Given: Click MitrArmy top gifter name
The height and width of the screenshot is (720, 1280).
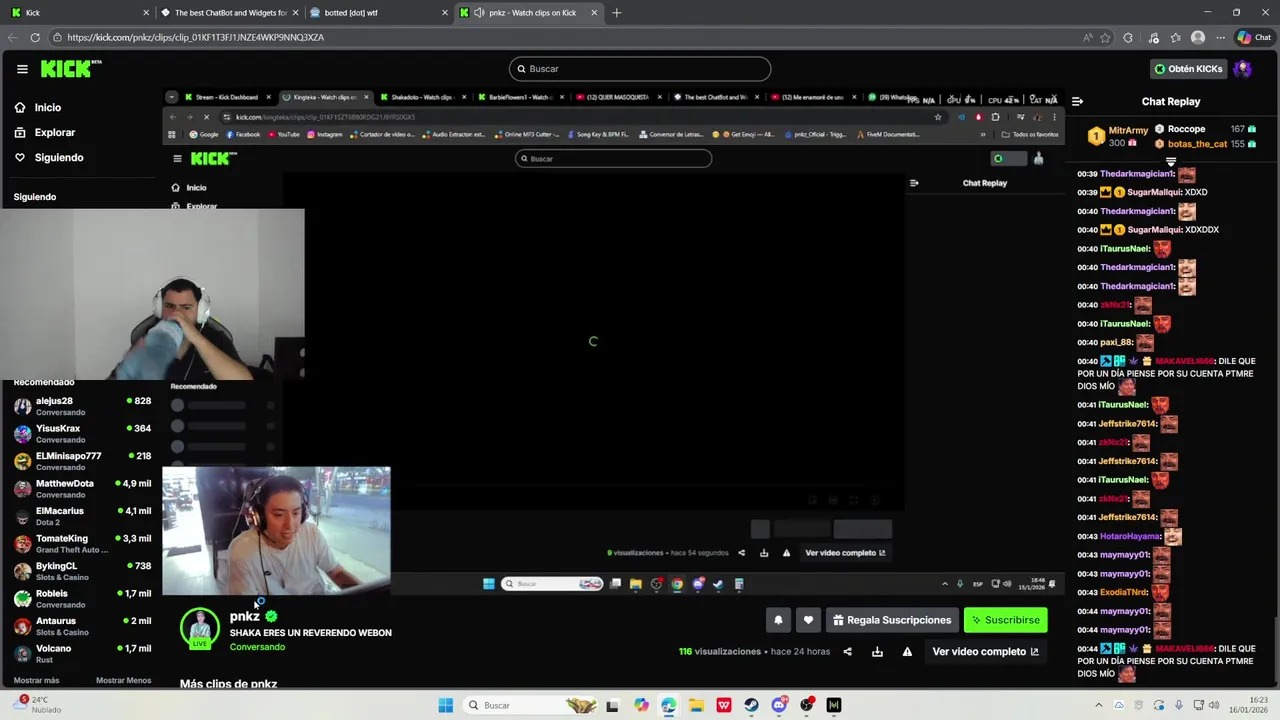Looking at the screenshot, I should (x=1129, y=130).
